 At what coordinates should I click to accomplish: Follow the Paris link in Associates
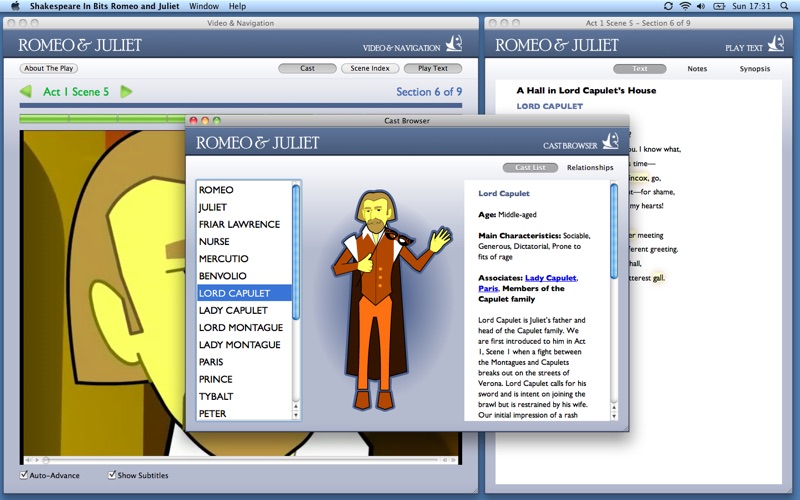(x=488, y=288)
